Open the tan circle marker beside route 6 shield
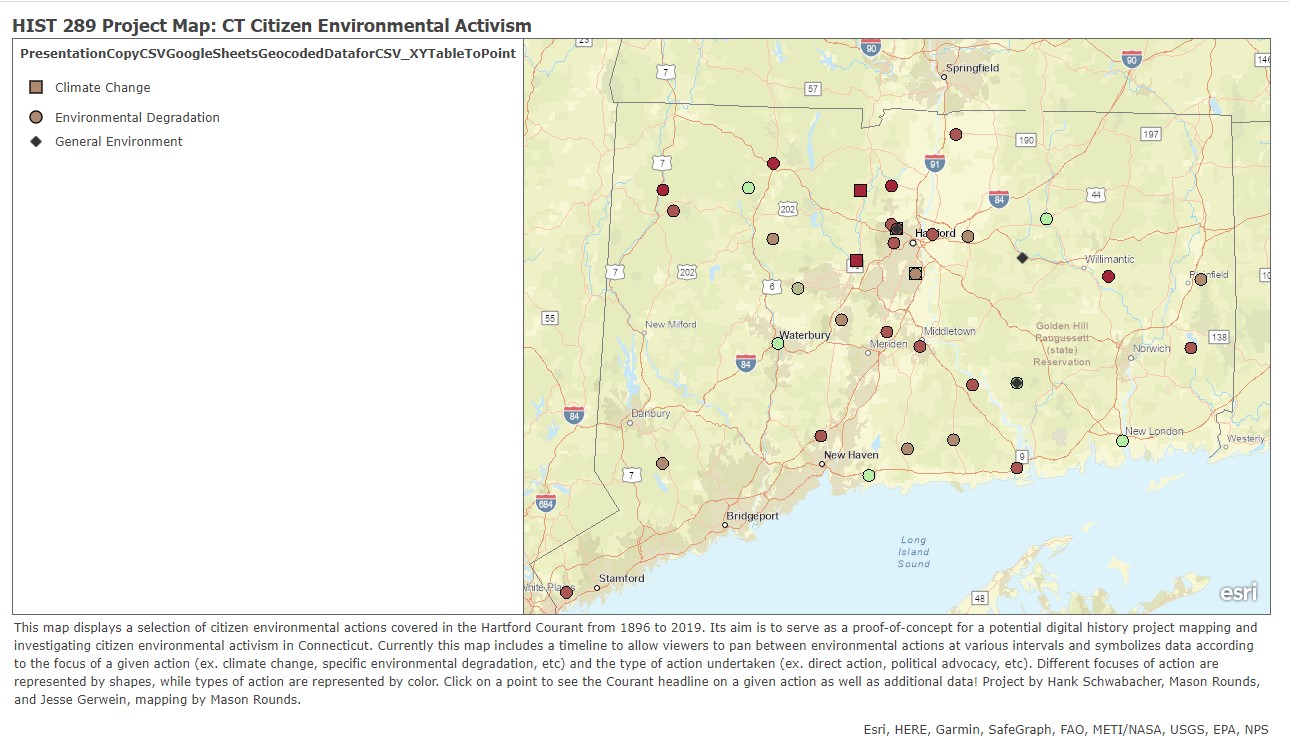This screenshot has height=755, width=1289. 798,288
